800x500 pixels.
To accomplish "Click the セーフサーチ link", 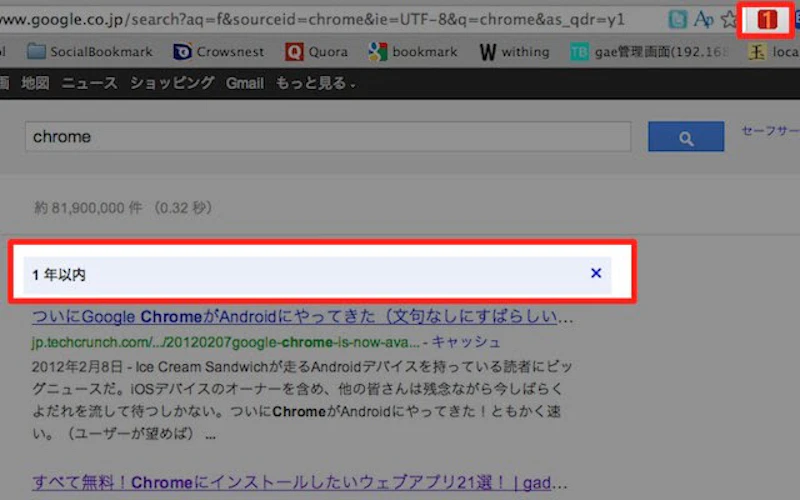I will (770, 131).
